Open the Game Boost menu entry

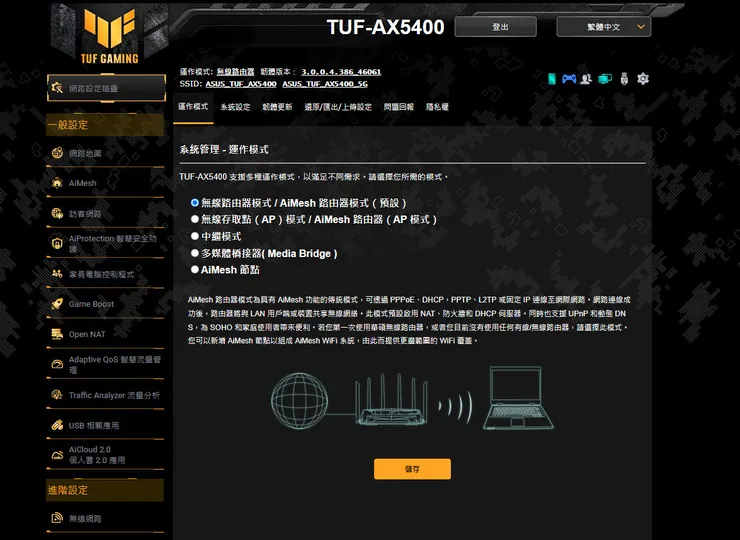coord(105,304)
